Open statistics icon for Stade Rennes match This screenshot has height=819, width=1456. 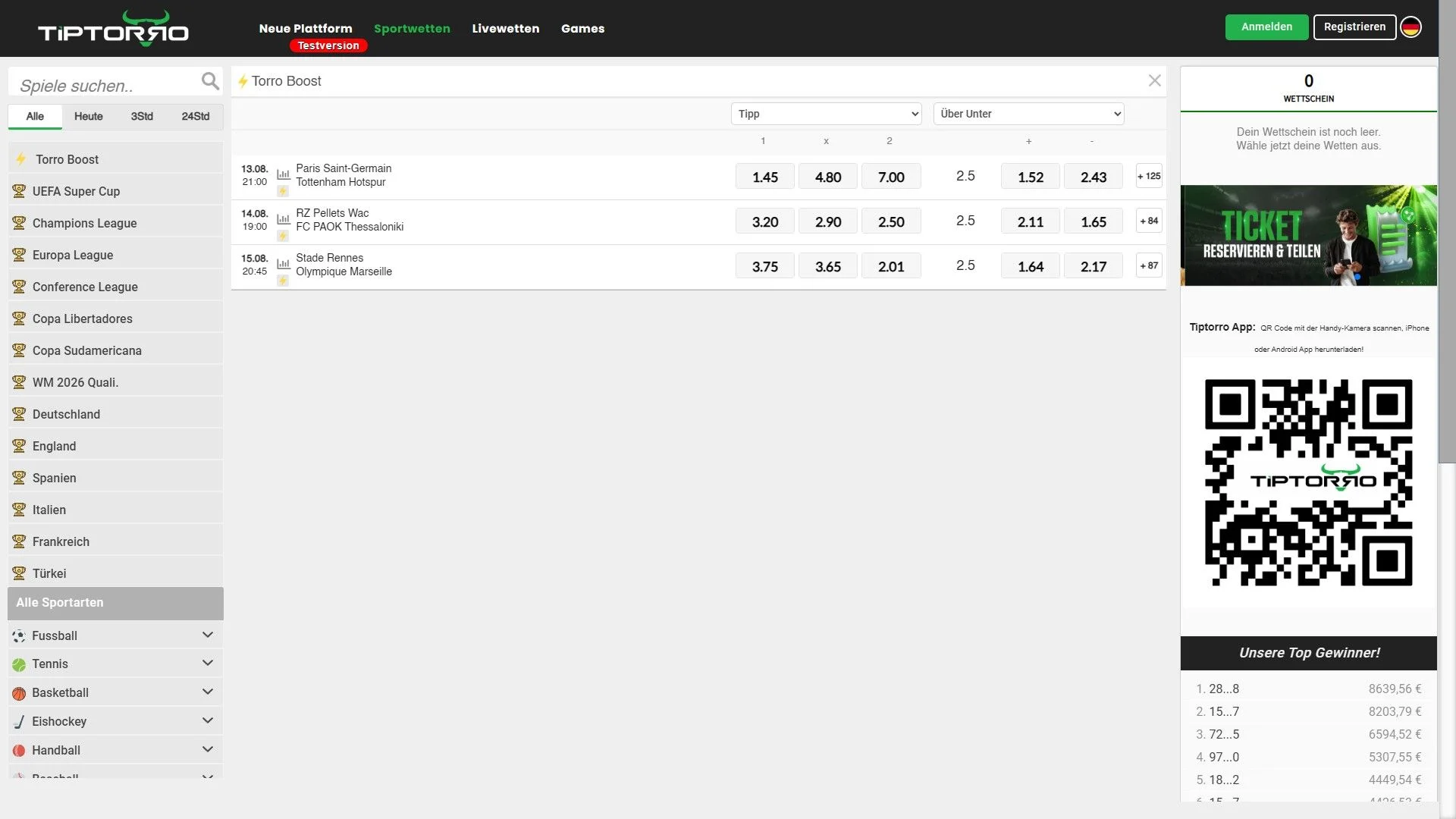(284, 264)
